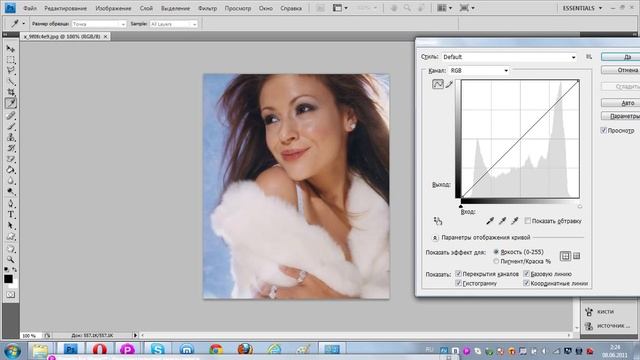Open the Канал RGB dropdown
Image resolution: width=640 pixels, height=360 pixels.
(479, 70)
